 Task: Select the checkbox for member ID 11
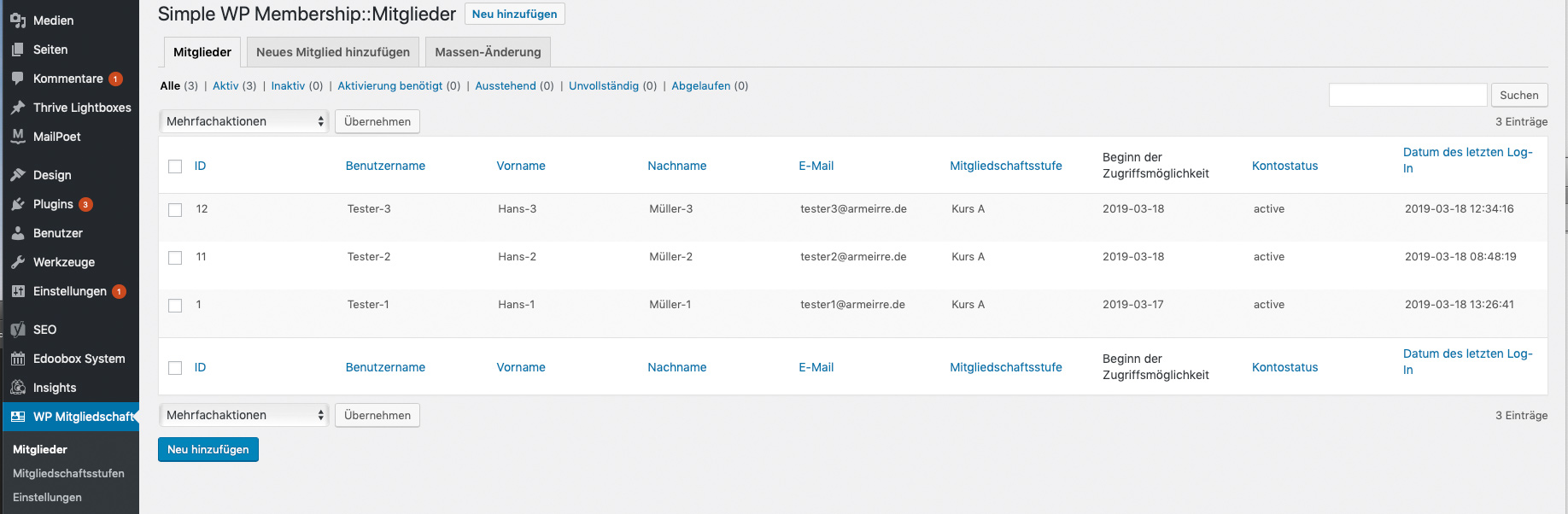click(175, 258)
